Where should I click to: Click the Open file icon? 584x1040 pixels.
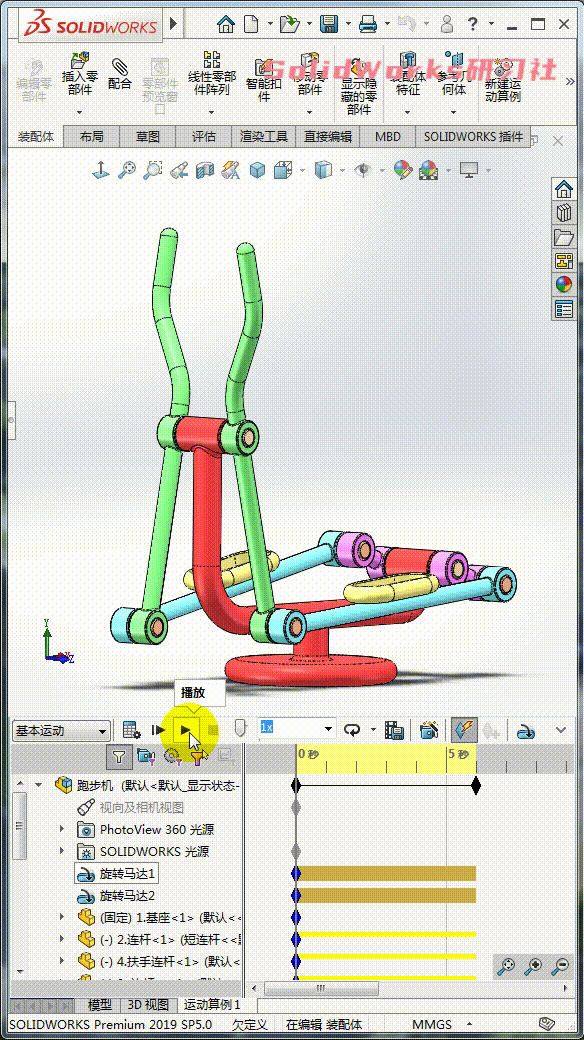[x=289, y=25]
